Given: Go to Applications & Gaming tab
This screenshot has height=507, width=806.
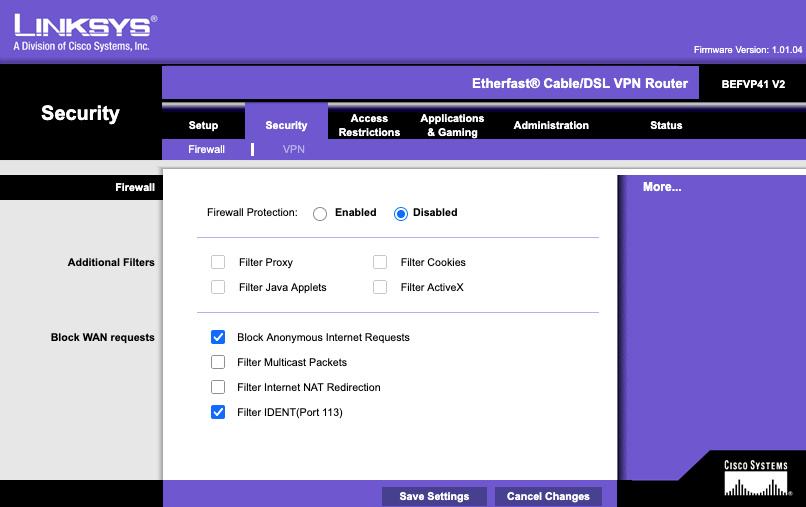Looking at the screenshot, I should [452, 125].
